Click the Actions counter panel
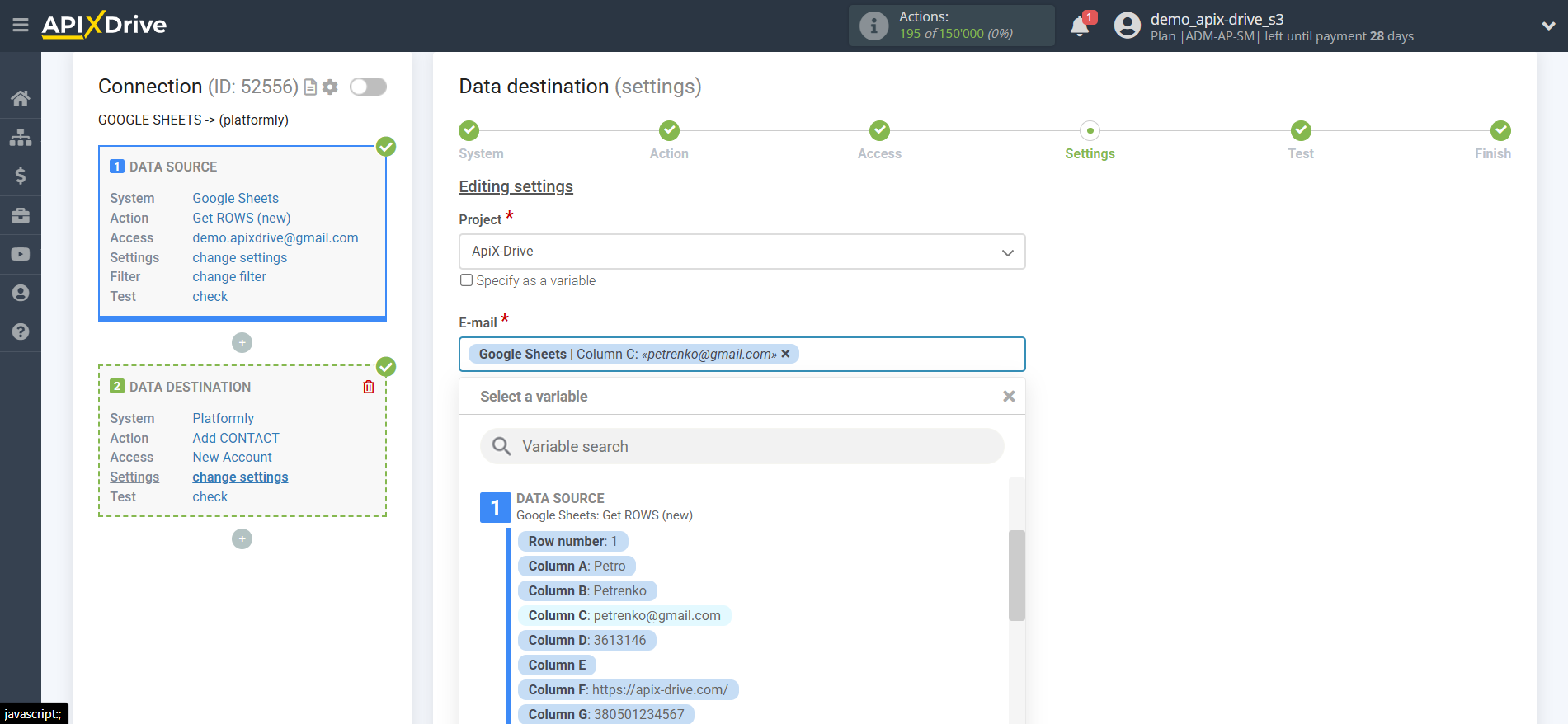This screenshot has width=1568, height=724. pos(951,26)
